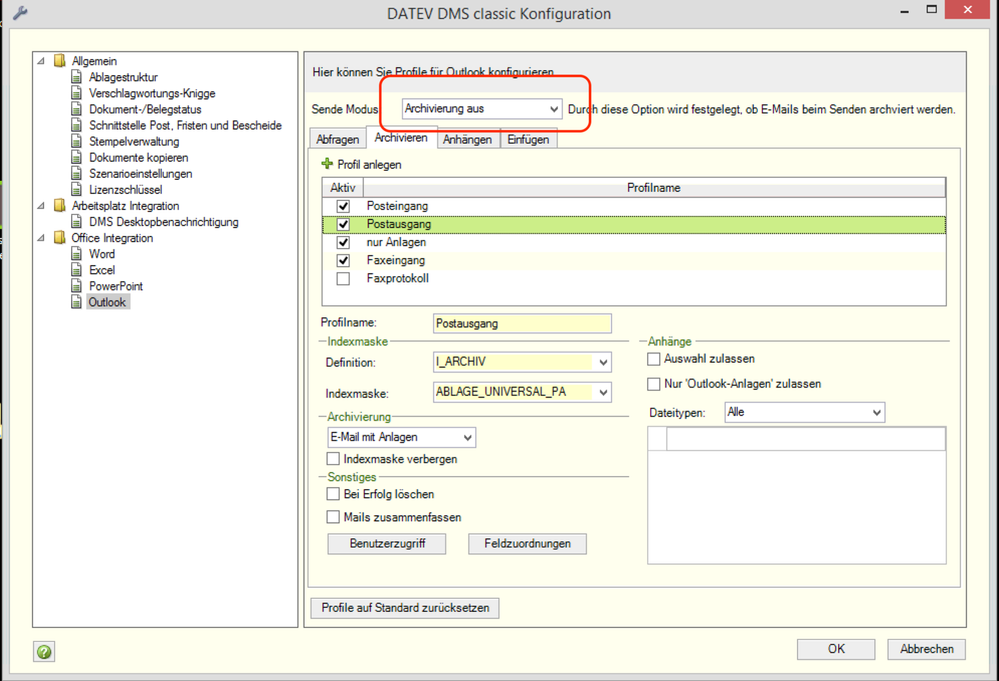Viewport: 999px width, 681px height.
Task: Switch to the Abfragen tab
Action: click(338, 139)
